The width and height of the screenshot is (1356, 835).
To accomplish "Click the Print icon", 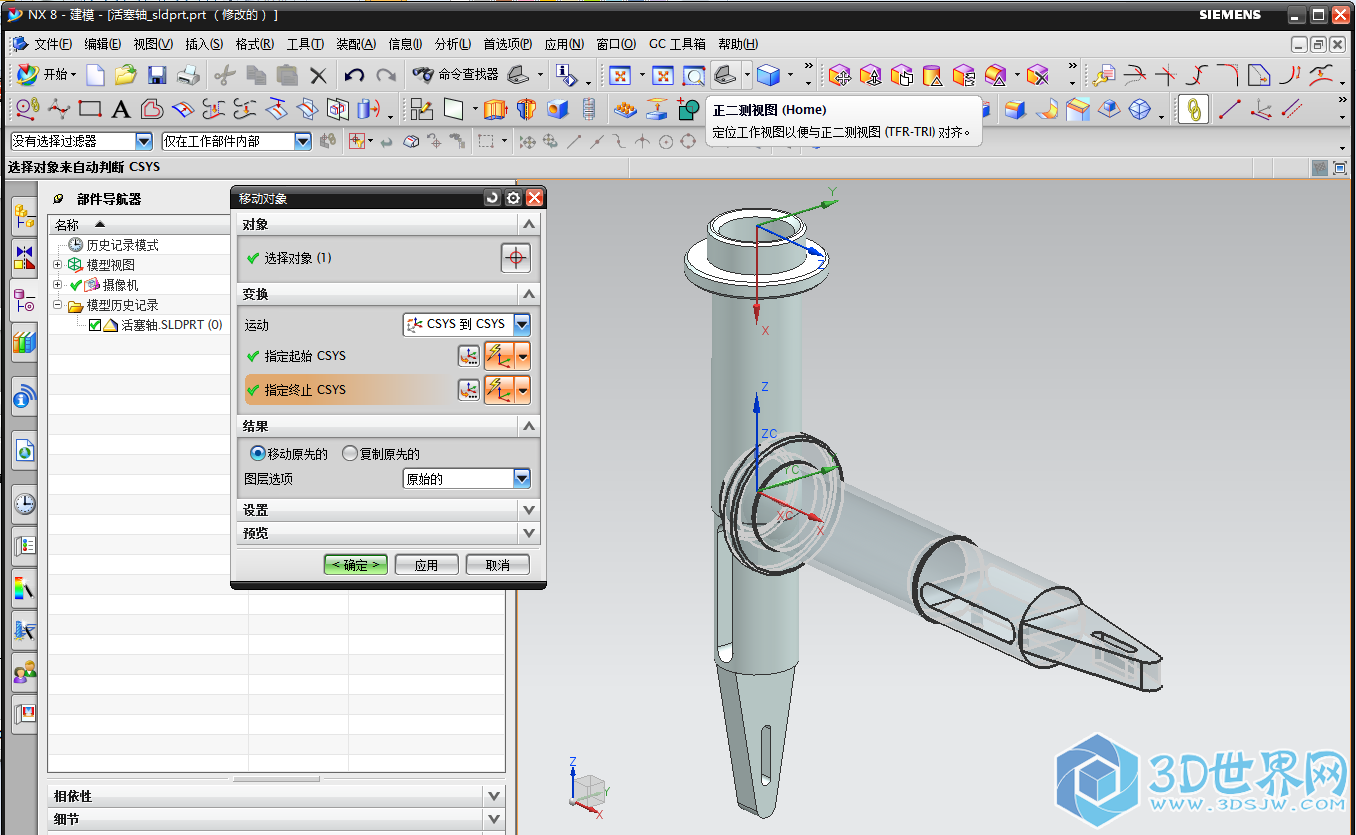I will pyautogui.click(x=188, y=75).
